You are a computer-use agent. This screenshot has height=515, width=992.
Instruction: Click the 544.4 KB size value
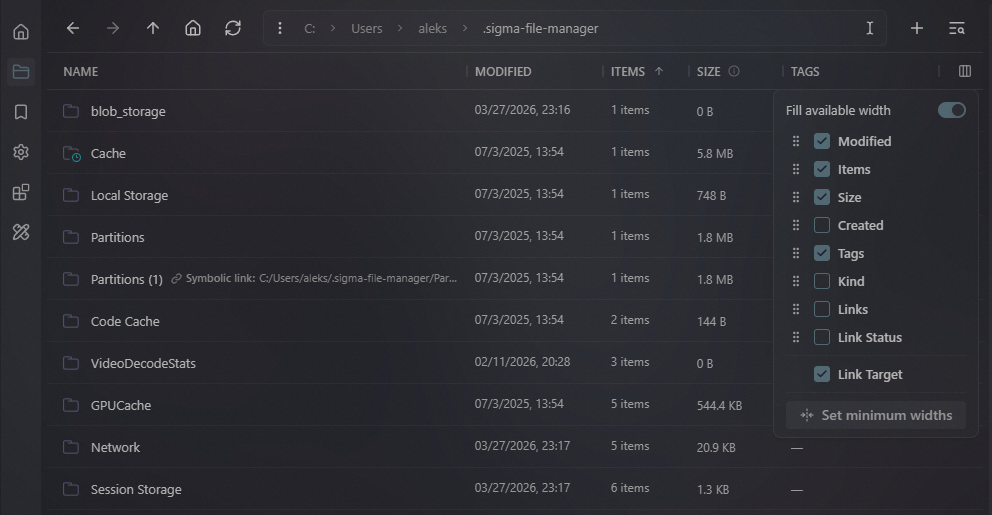[719, 406]
